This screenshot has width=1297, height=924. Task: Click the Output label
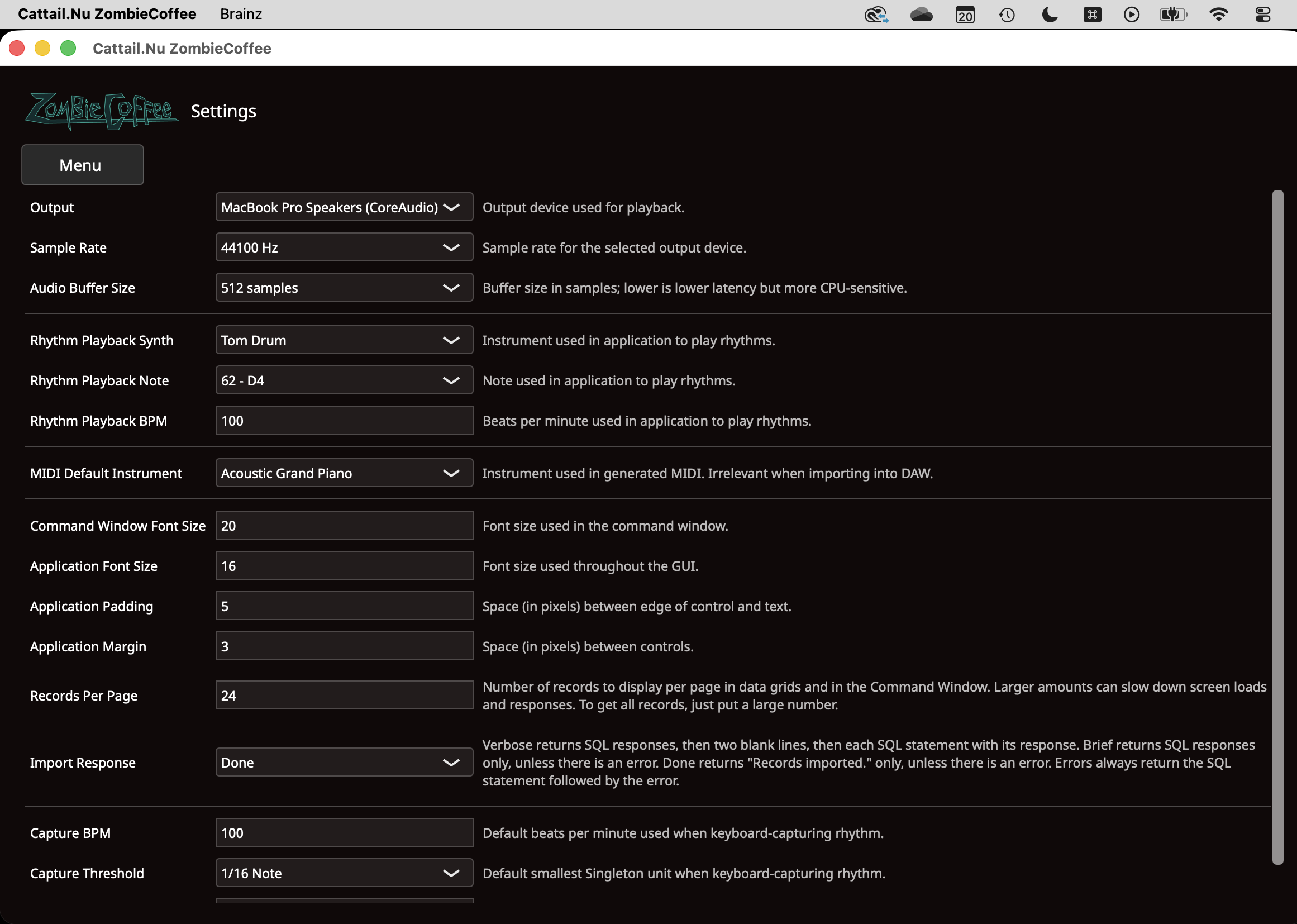pyautogui.click(x=52, y=208)
